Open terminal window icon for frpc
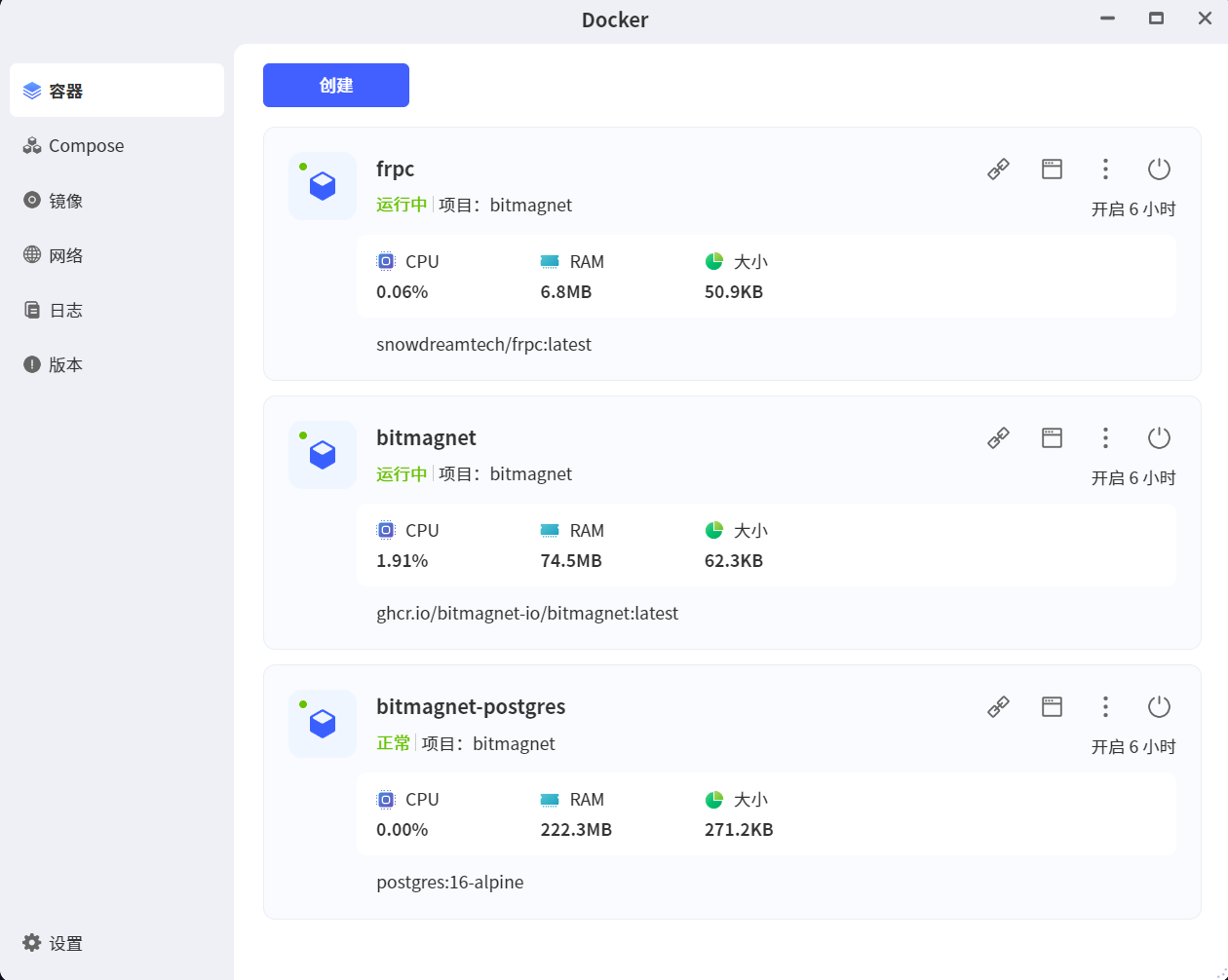Image resolution: width=1228 pixels, height=980 pixels. (1052, 170)
